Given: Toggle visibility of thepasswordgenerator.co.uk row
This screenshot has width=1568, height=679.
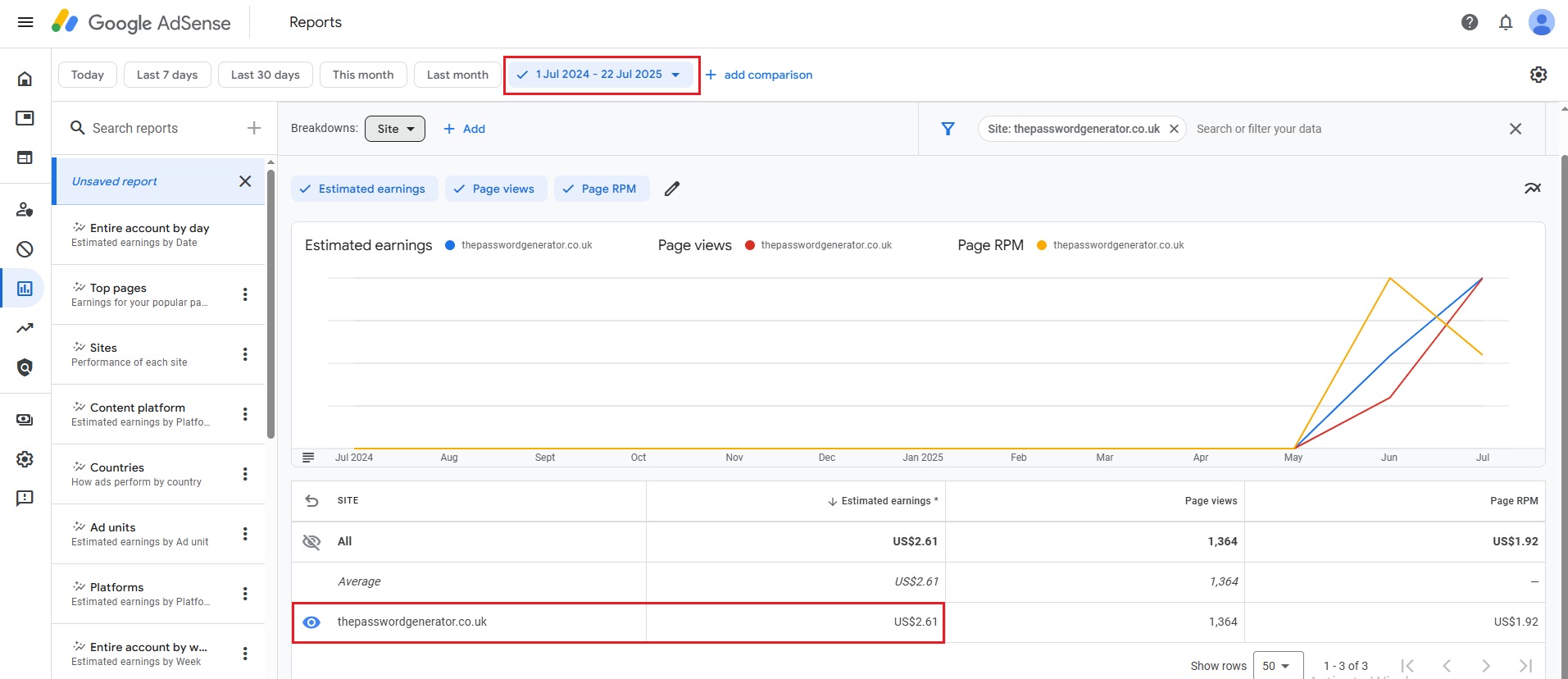Looking at the screenshot, I should (x=311, y=622).
